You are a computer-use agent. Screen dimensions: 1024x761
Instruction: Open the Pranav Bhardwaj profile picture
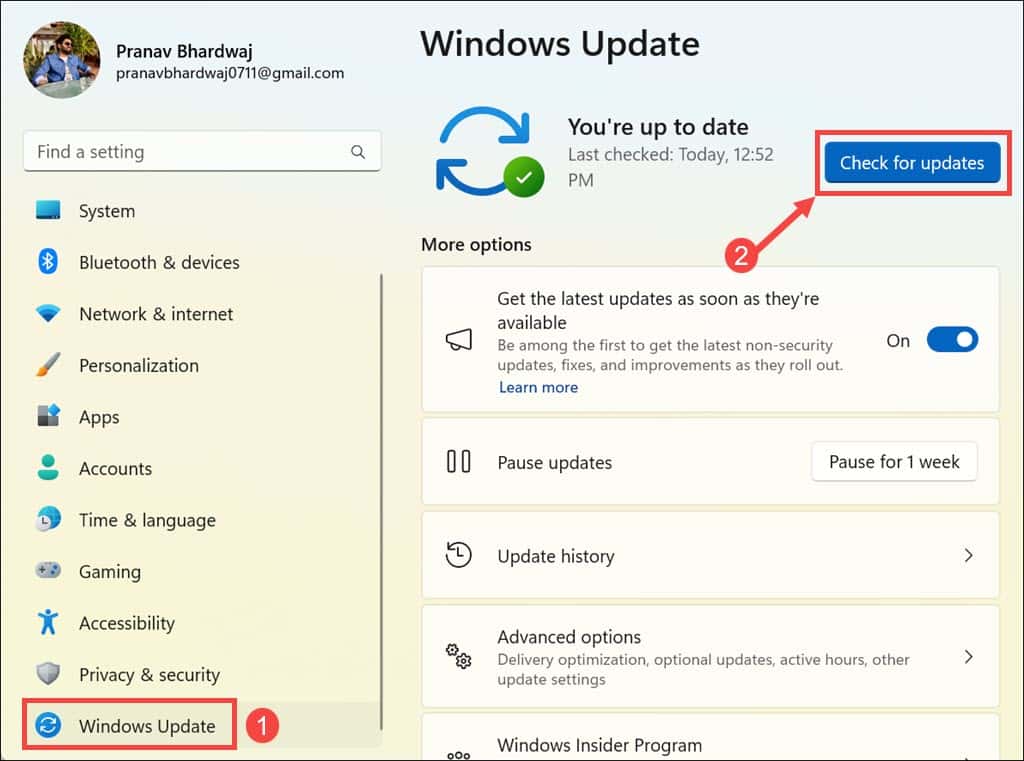pyautogui.click(x=62, y=60)
